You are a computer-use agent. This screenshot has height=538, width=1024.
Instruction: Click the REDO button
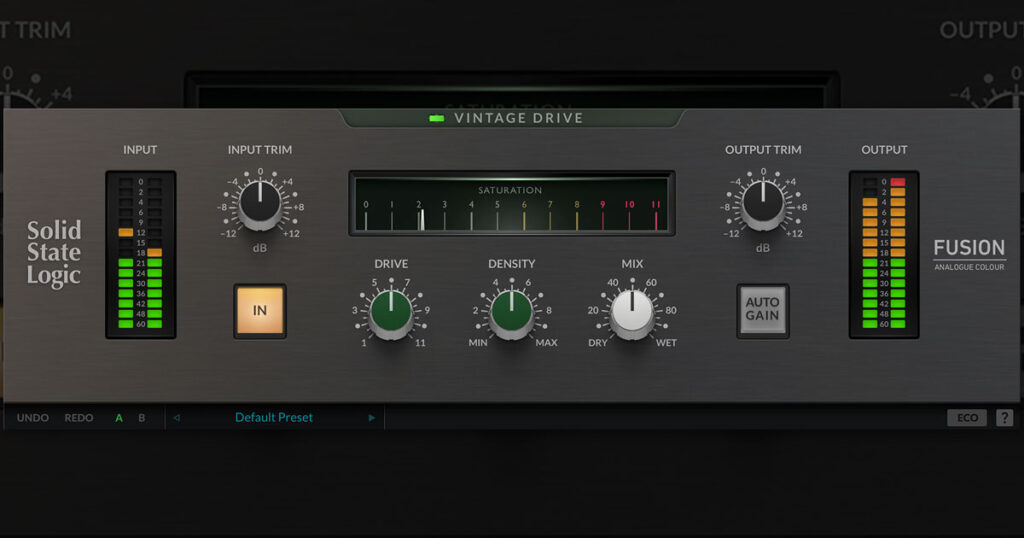(x=79, y=418)
